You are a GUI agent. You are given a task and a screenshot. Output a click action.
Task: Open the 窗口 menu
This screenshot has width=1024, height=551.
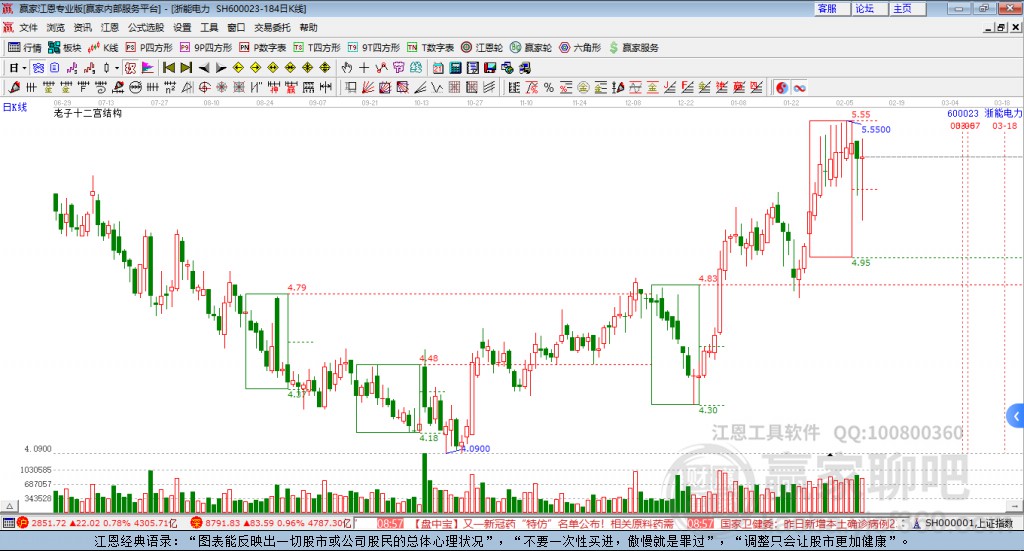236,27
